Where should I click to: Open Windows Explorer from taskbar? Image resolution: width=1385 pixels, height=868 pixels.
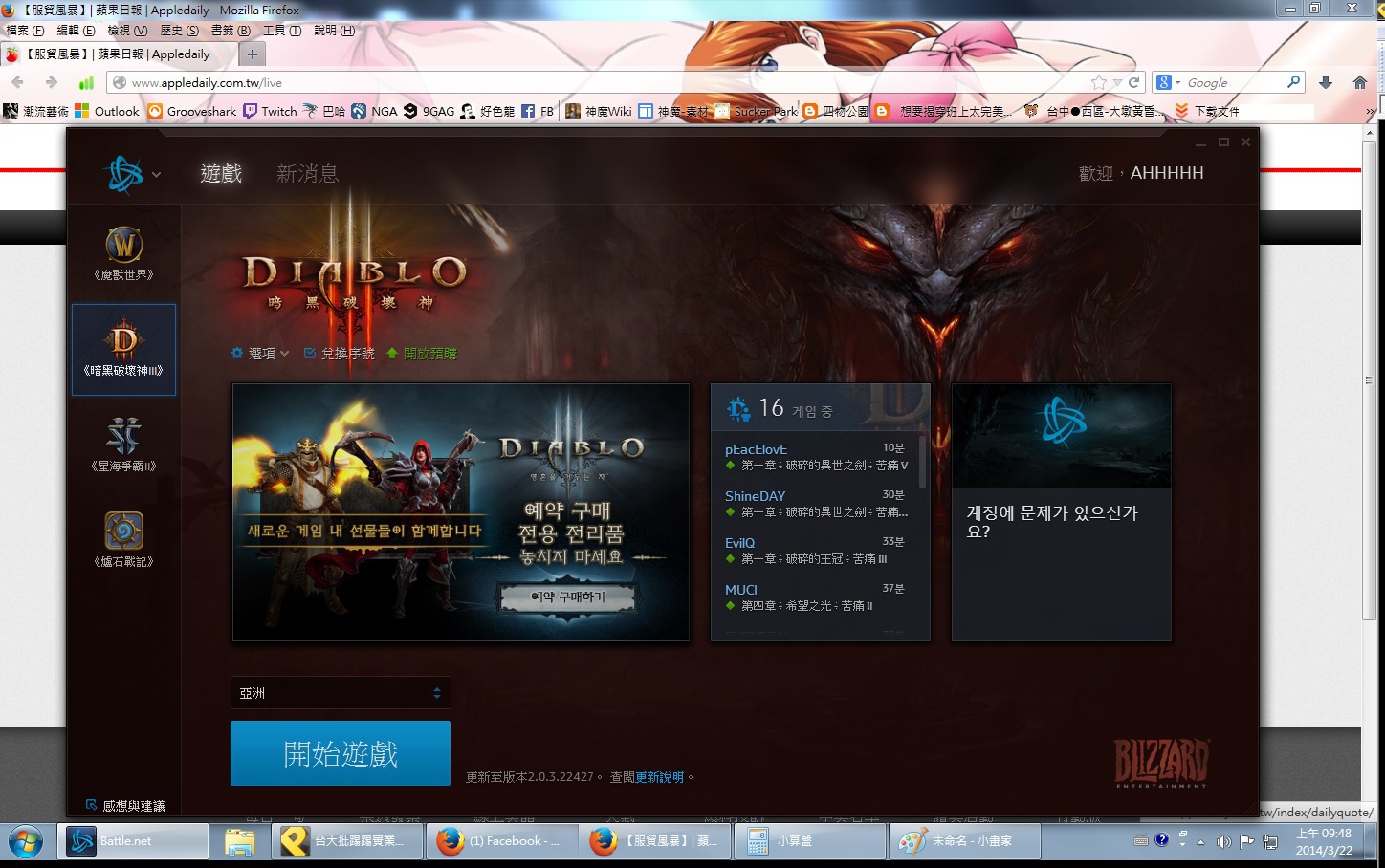point(240,841)
